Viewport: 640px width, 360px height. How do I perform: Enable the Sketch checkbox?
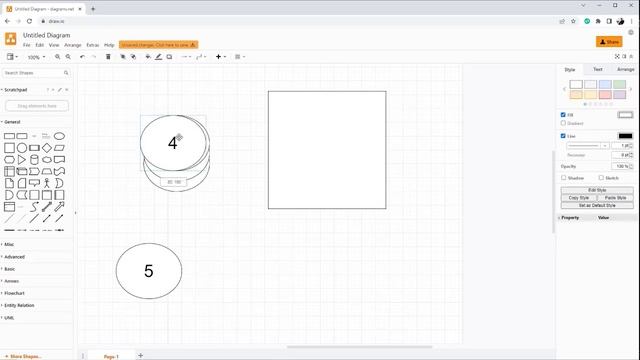[x=601, y=178]
